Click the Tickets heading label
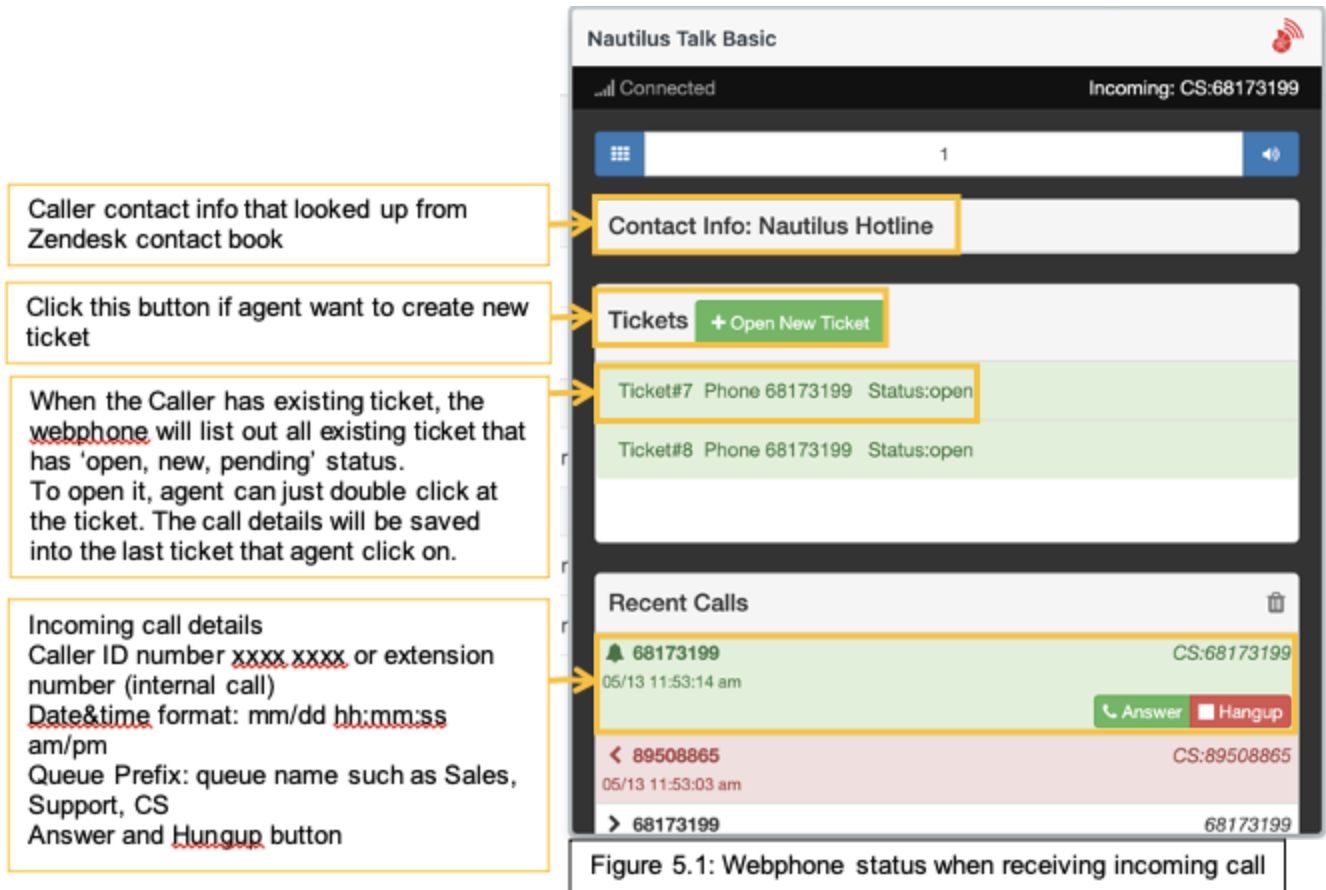Screen dimensions: 1326x890 coord(648,320)
